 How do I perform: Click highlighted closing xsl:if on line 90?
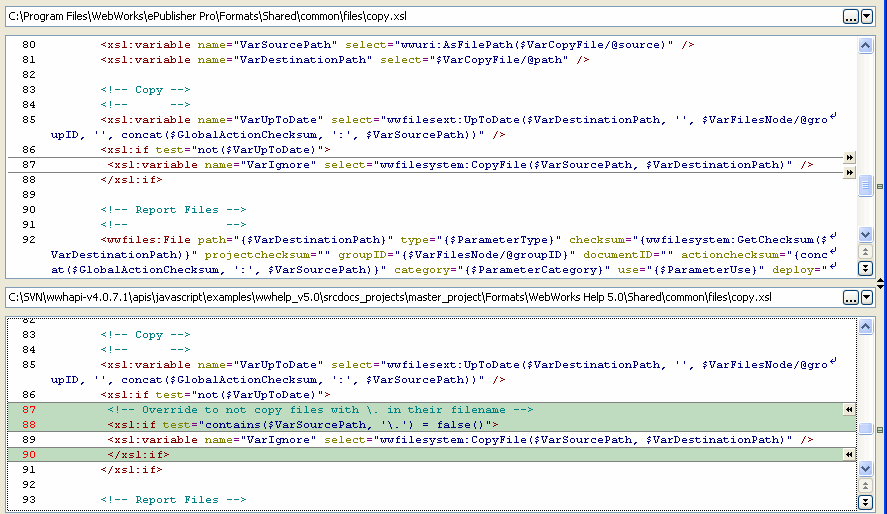click(x=139, y=455)
